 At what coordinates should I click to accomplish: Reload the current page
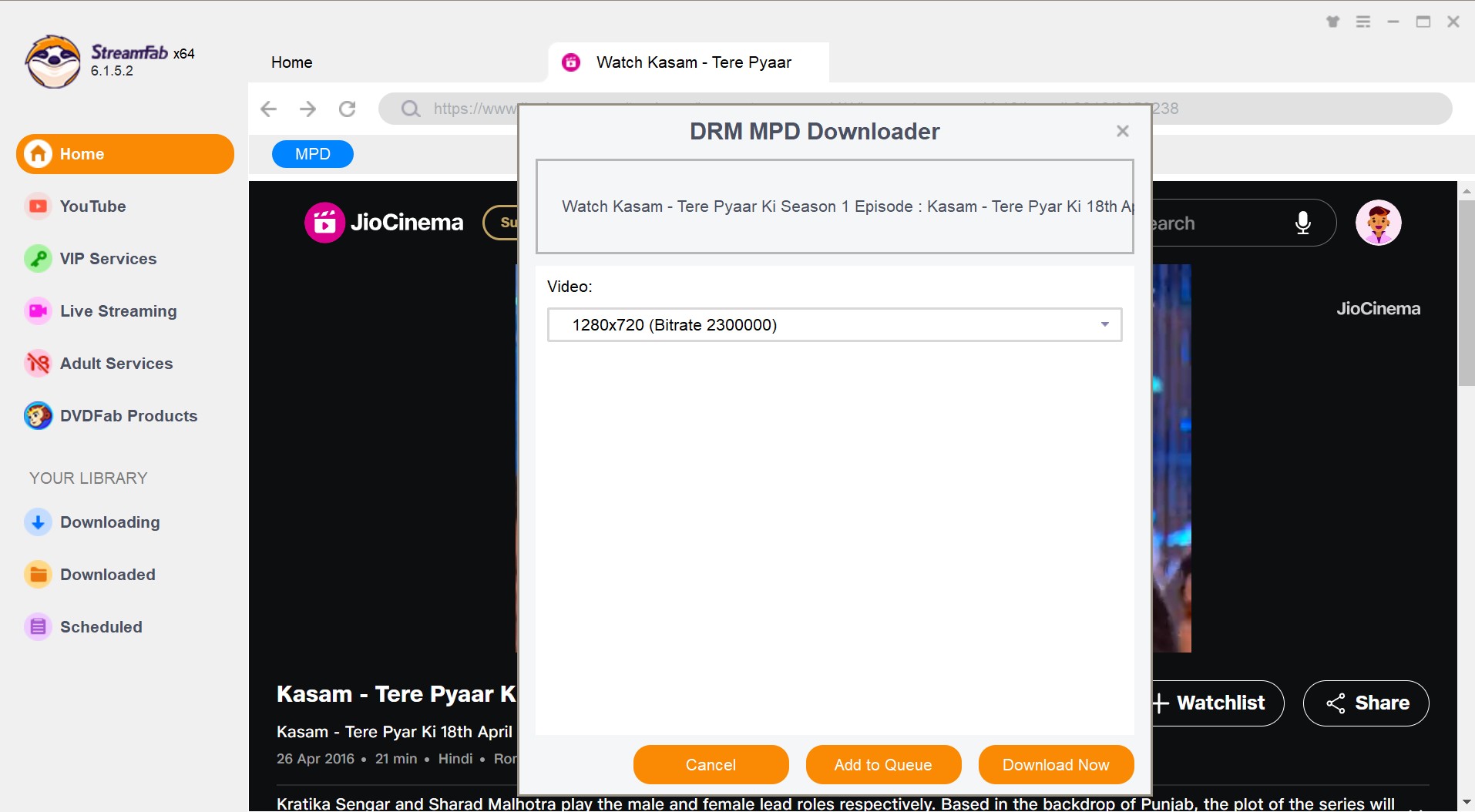pos(348,109)
